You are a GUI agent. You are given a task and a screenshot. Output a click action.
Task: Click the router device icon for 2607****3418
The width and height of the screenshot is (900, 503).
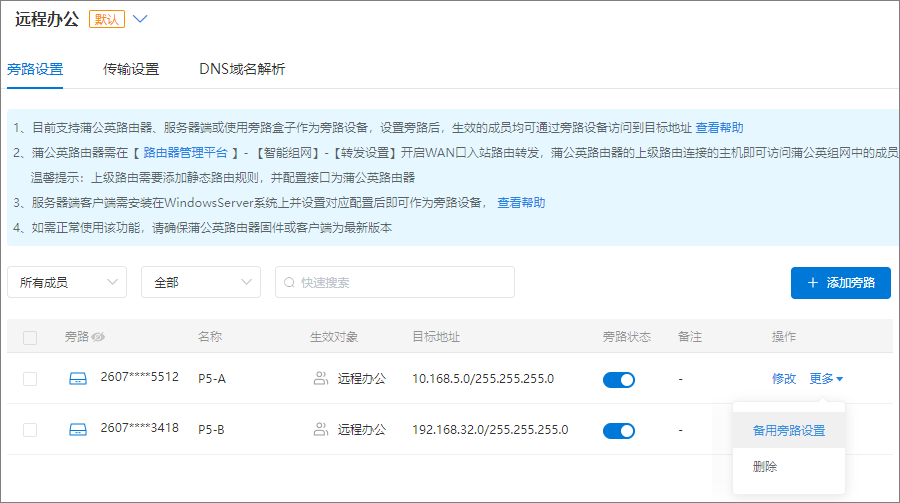click(x=78, y=430)
